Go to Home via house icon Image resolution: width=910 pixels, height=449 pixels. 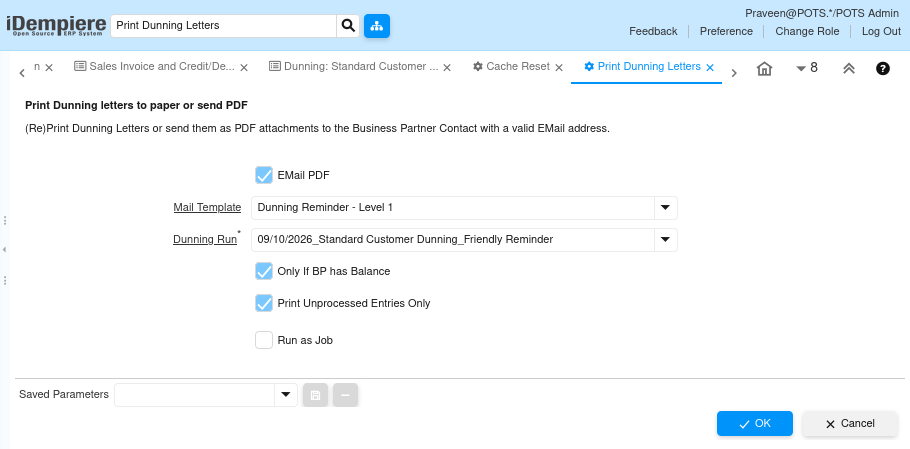(764, 68)
